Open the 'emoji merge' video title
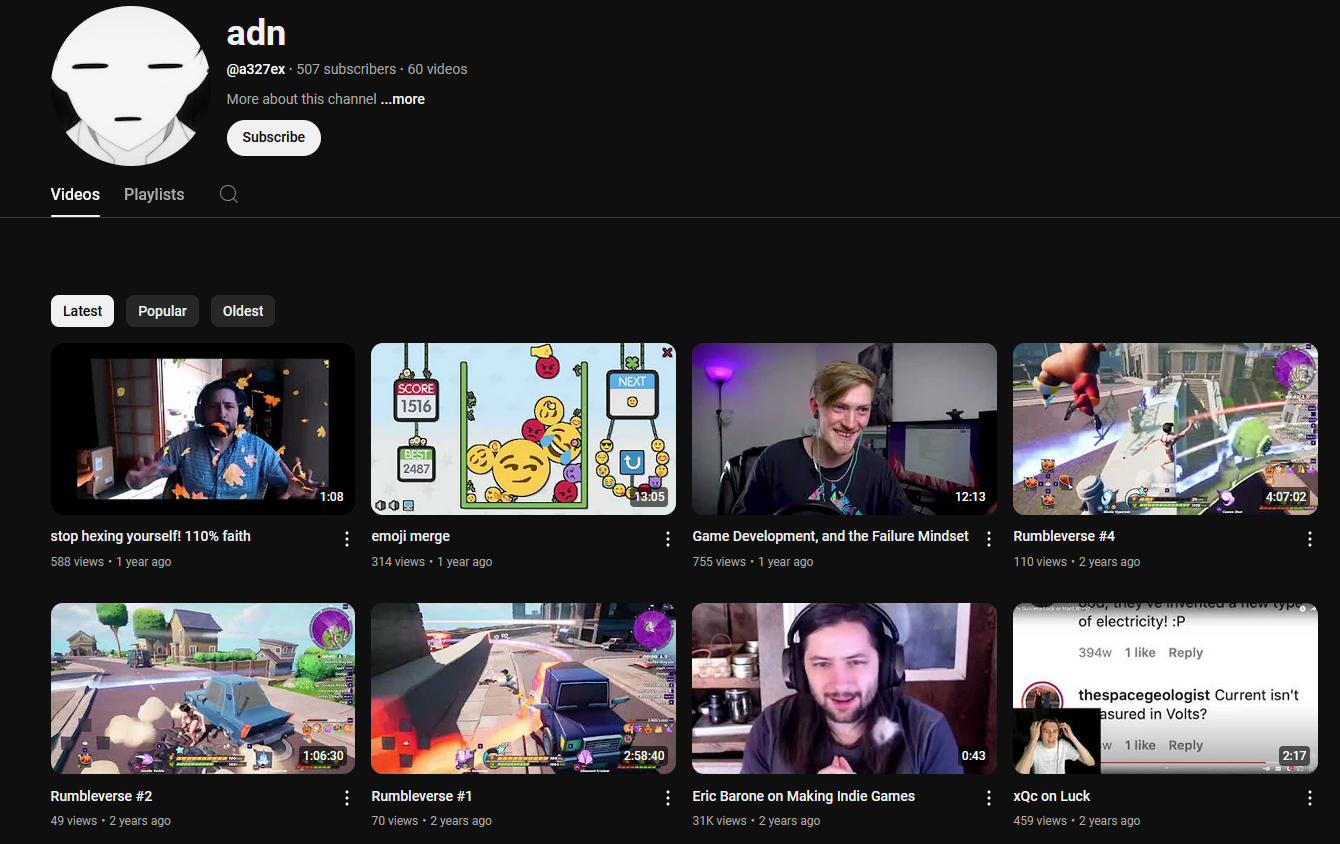1340x844 pixels. click(x=411, y=536)
